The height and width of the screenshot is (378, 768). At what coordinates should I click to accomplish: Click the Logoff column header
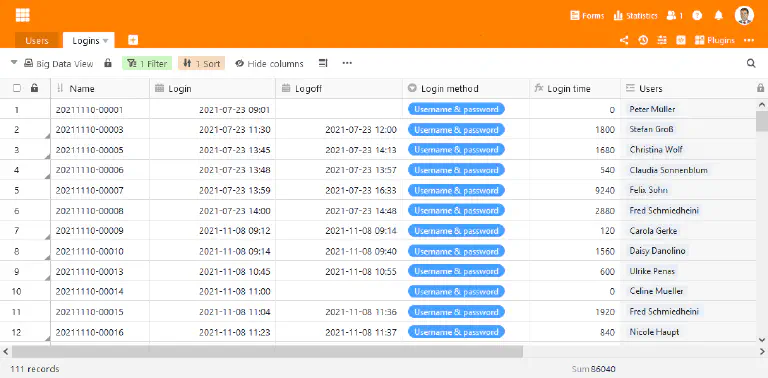(x=339, y=89)
